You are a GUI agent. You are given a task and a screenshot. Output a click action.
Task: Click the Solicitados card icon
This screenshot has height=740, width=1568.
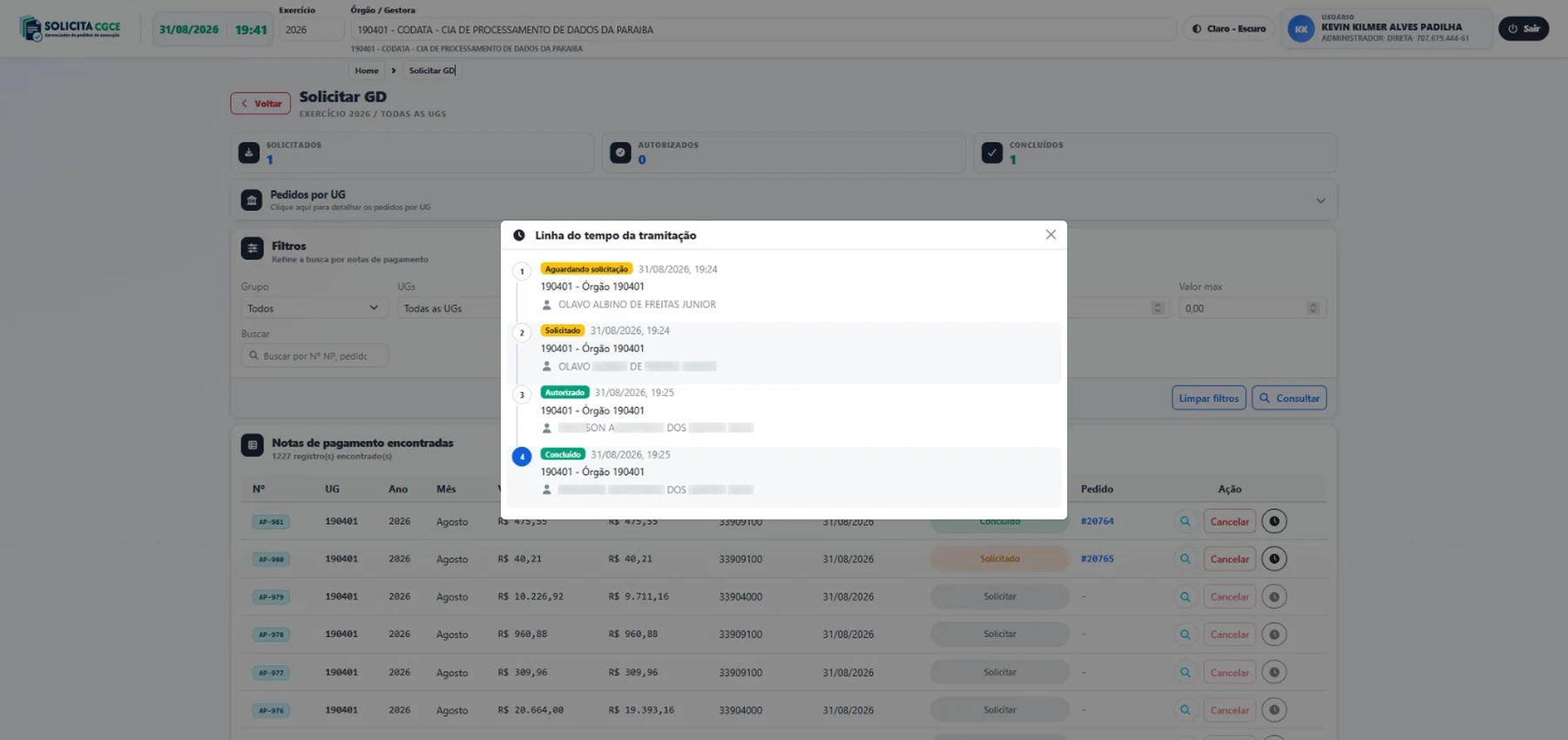(x=249, y=153)
